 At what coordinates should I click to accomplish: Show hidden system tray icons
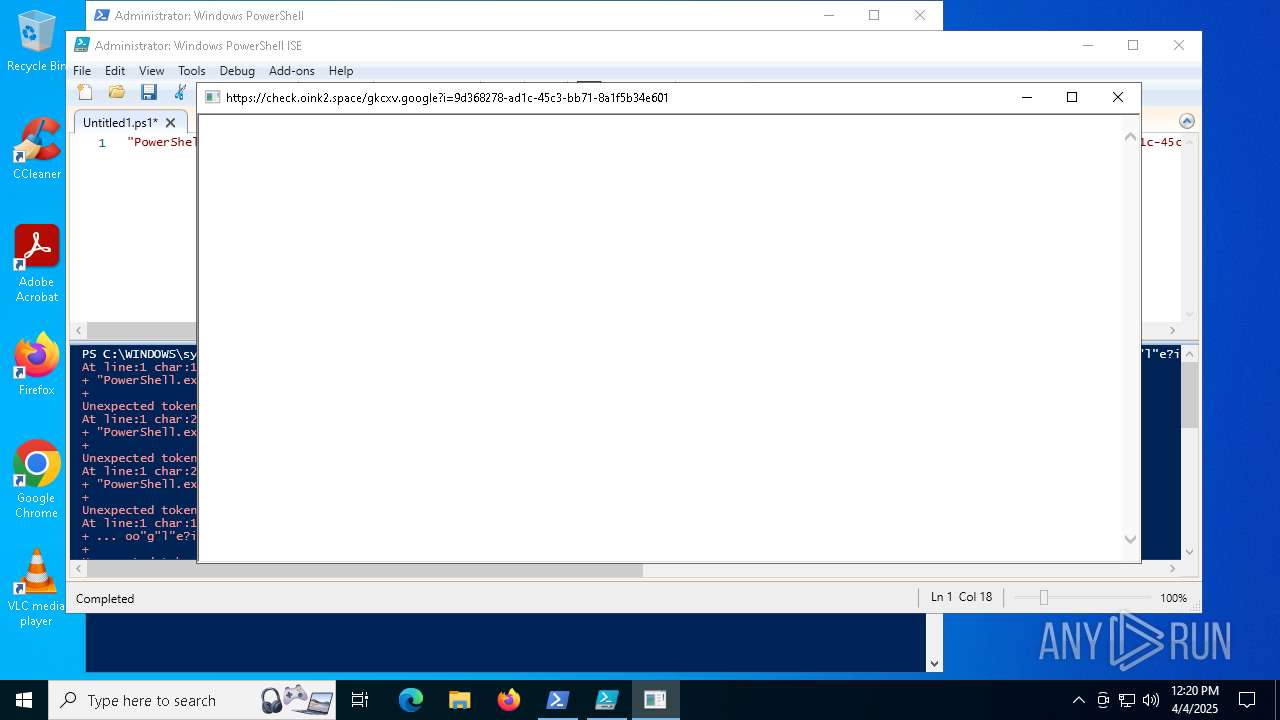click(1078, 700)
